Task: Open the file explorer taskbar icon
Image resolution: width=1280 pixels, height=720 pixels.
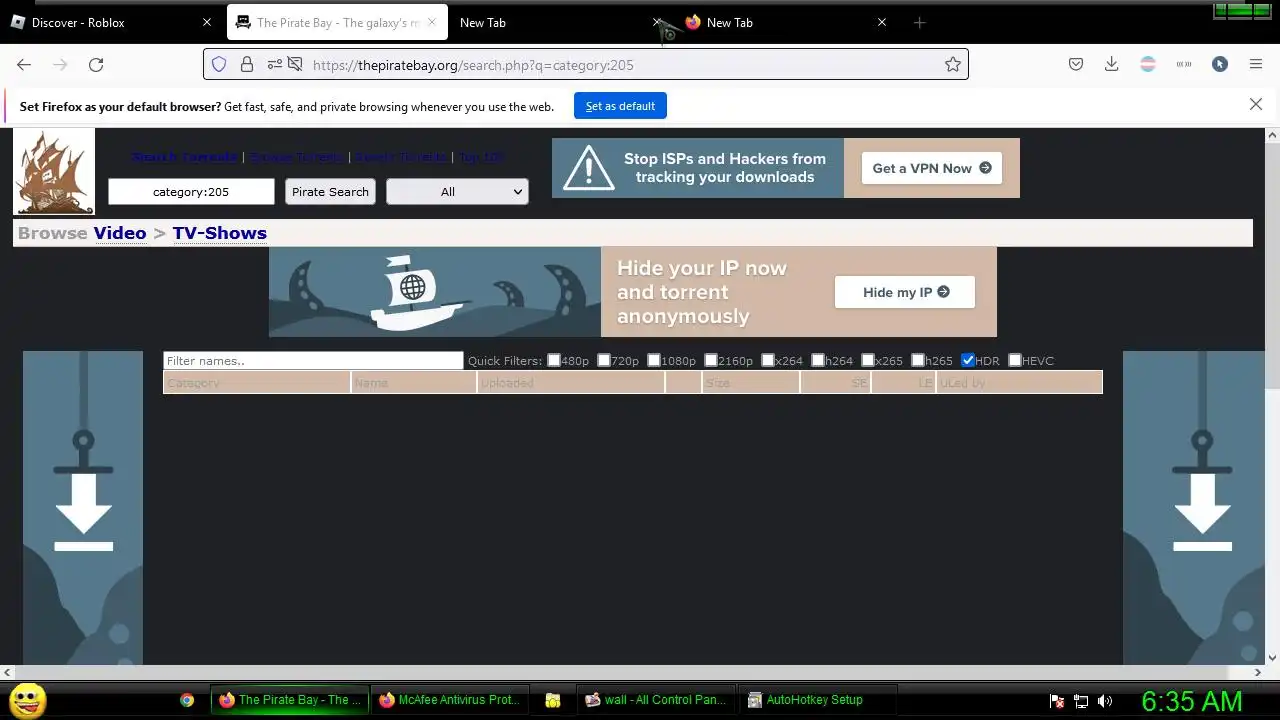Action: click(552, 700)
